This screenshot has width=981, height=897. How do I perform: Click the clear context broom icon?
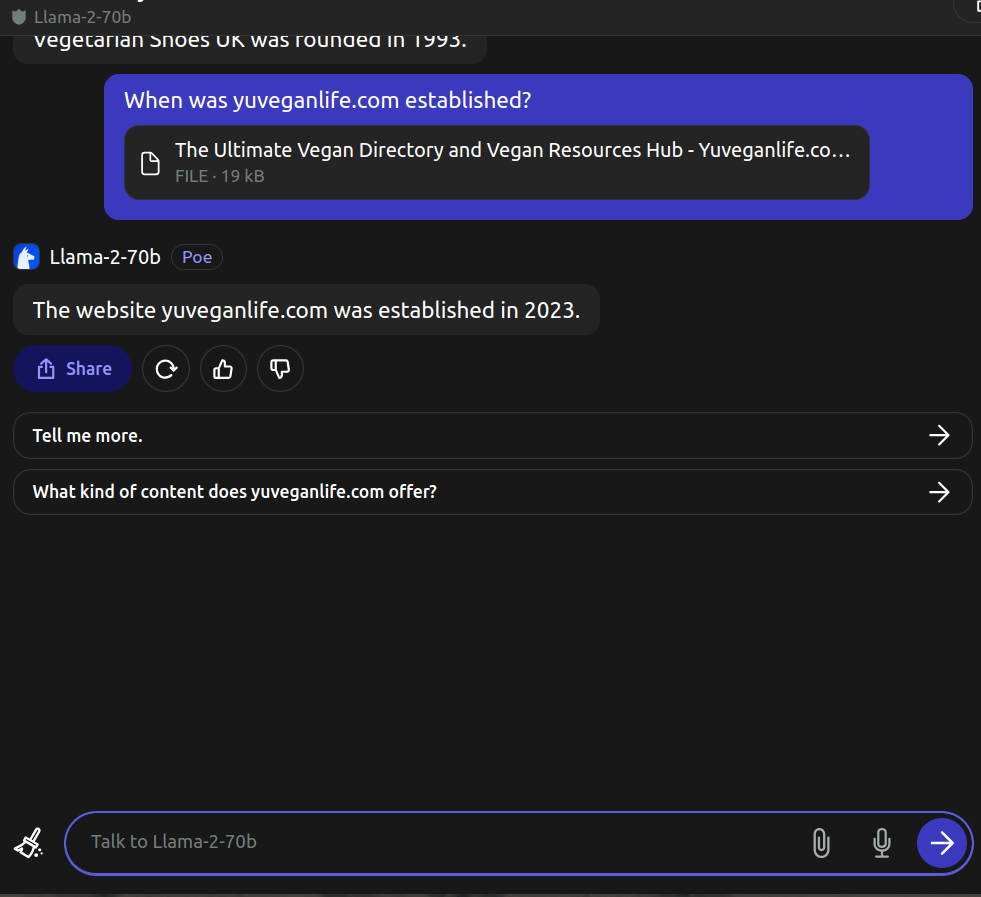pos(29,843)
